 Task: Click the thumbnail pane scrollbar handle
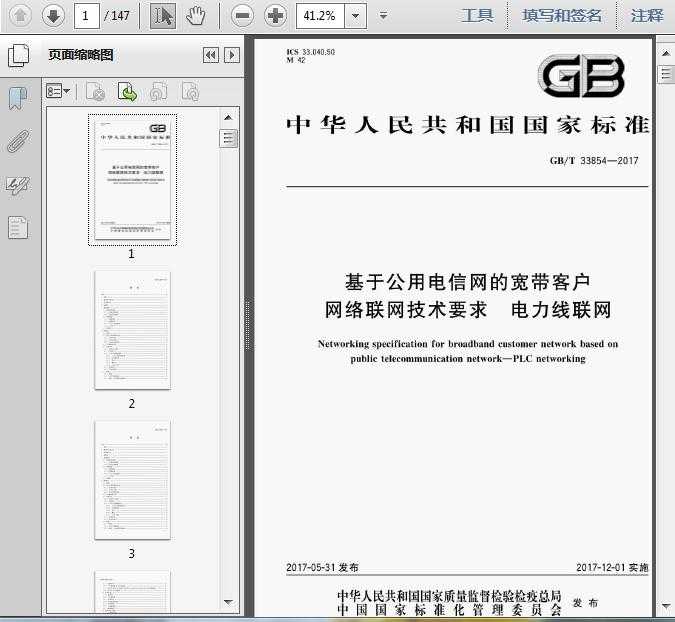[228, 138]
